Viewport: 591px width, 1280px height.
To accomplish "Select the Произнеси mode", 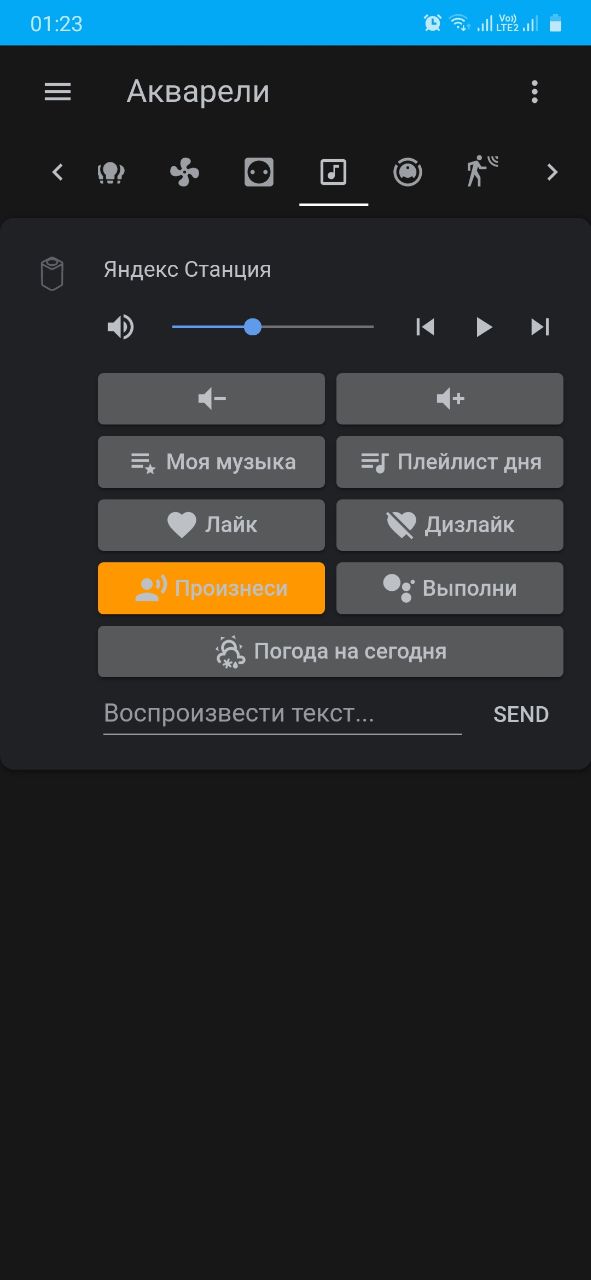I will [x=212, y=588].
